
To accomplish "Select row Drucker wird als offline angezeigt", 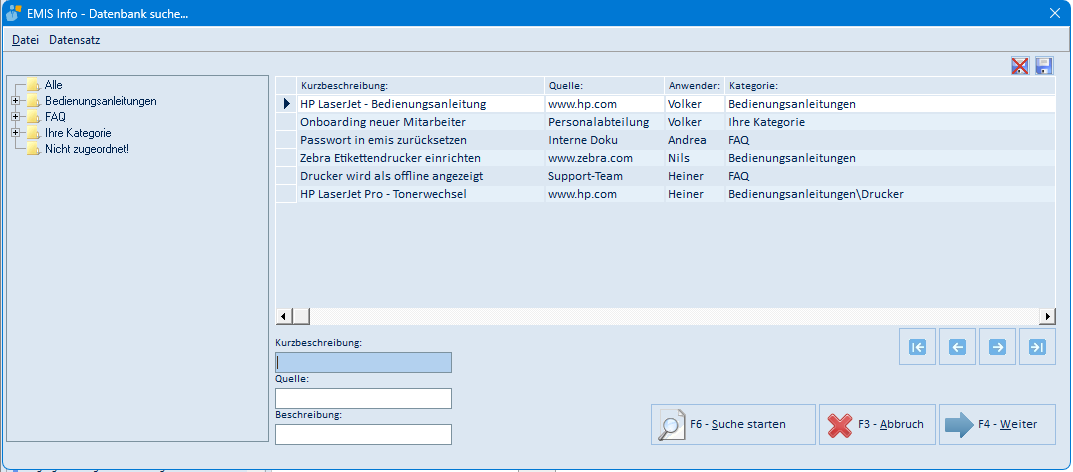I will click(665, 176).
